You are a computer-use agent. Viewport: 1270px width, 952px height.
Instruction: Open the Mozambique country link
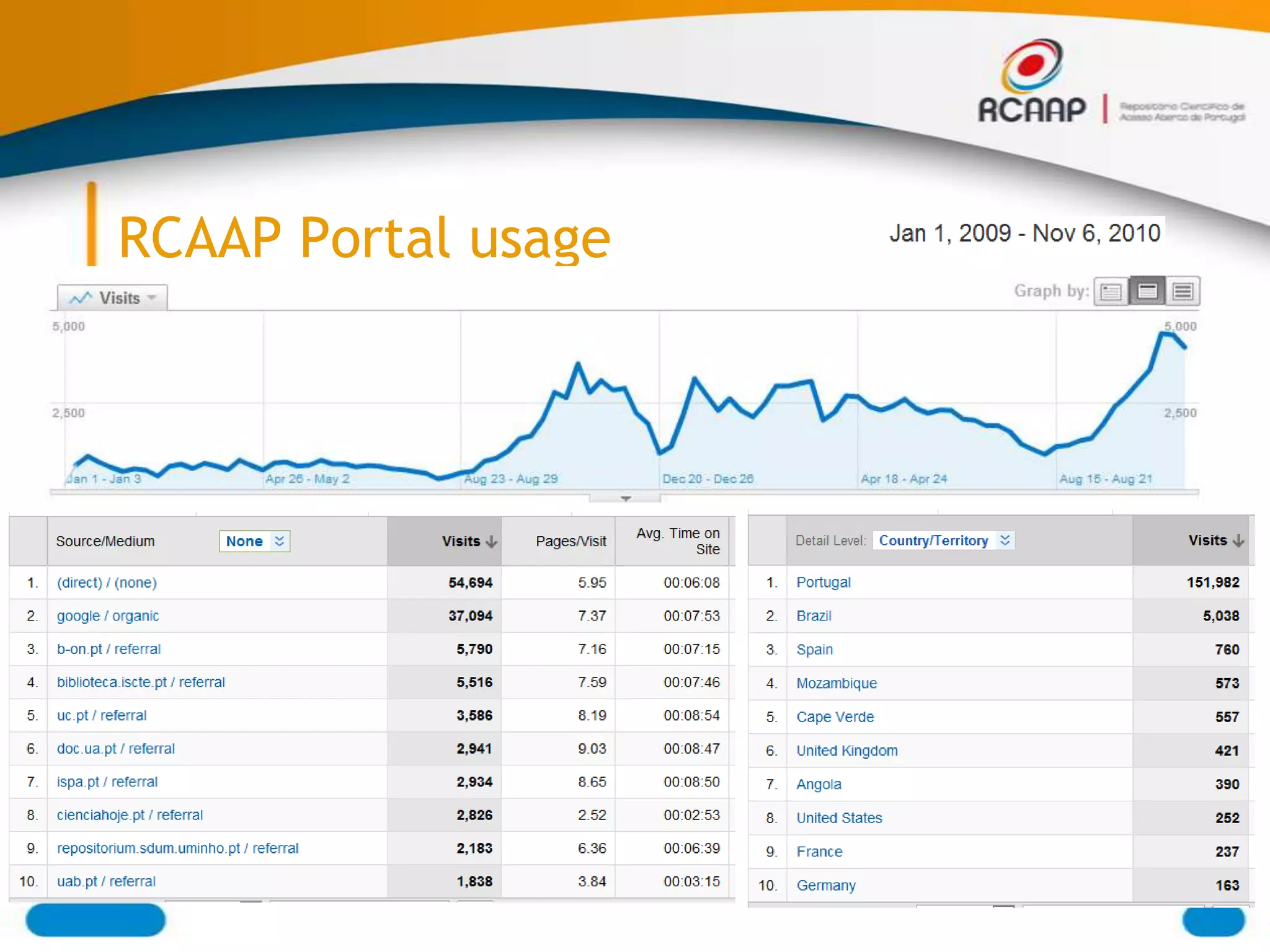(837, 683)
